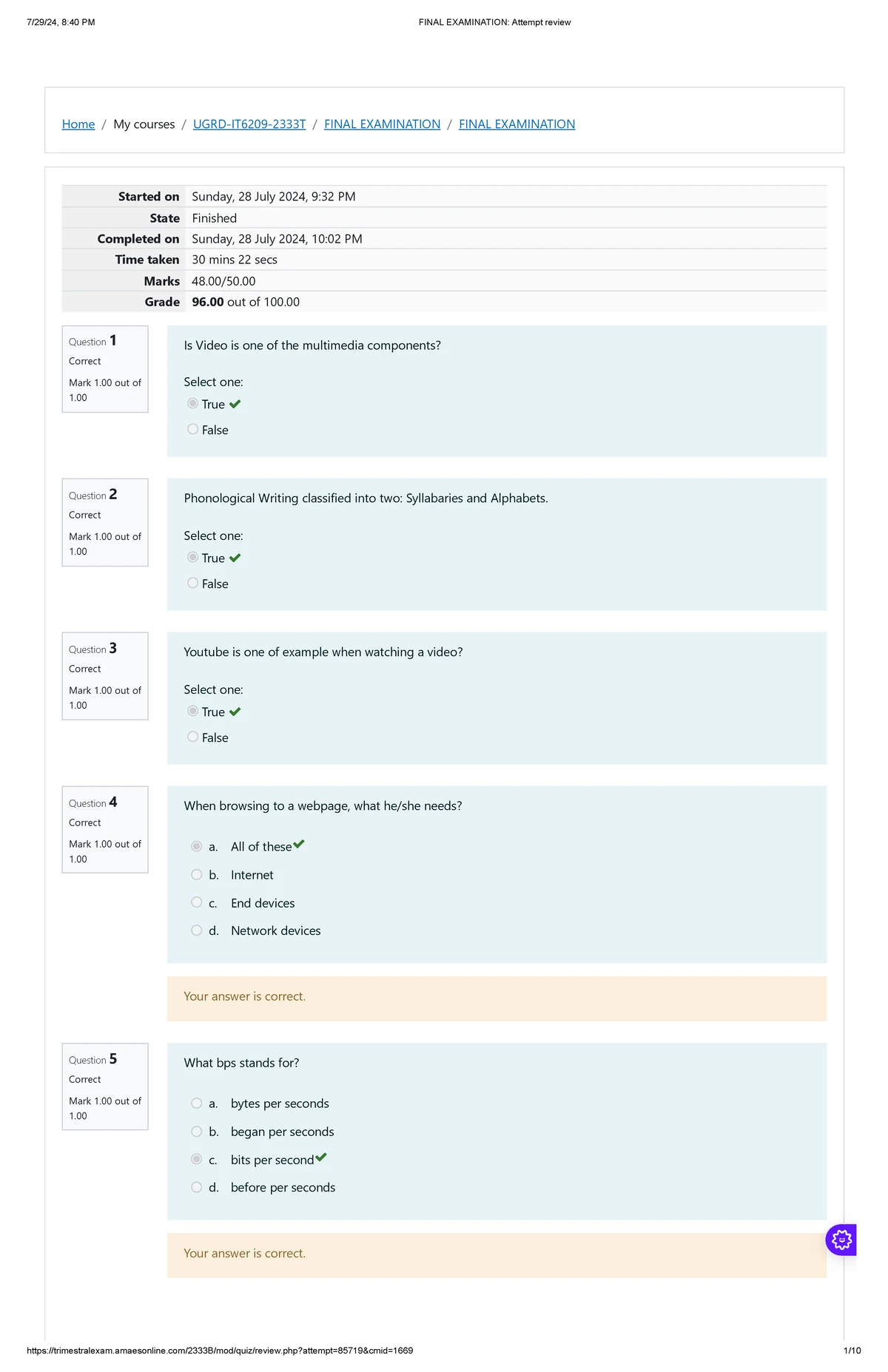
Task: Choose option c. End devices
Action: (197, 902)
